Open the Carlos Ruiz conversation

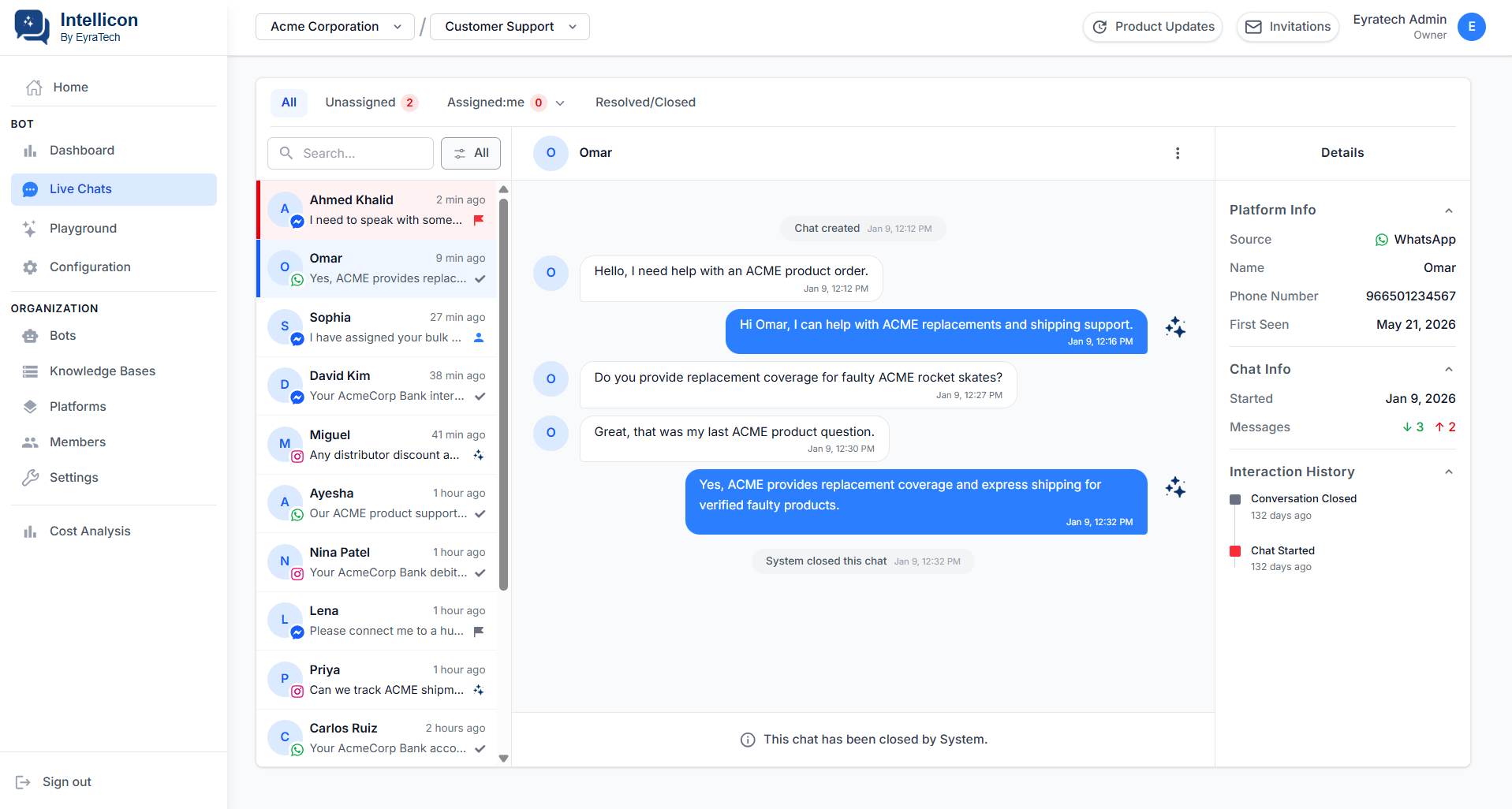[377, 738]
